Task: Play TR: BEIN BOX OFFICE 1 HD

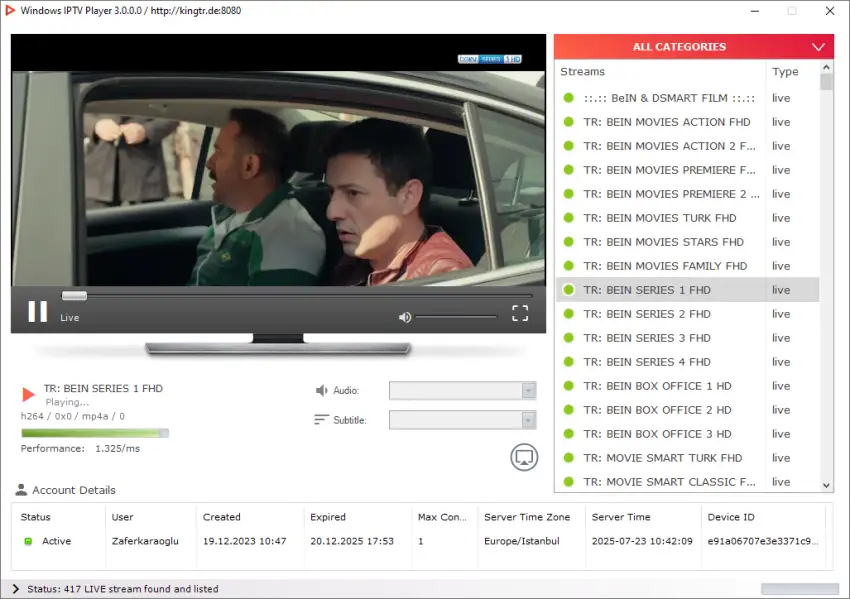Action: point(687,386)
